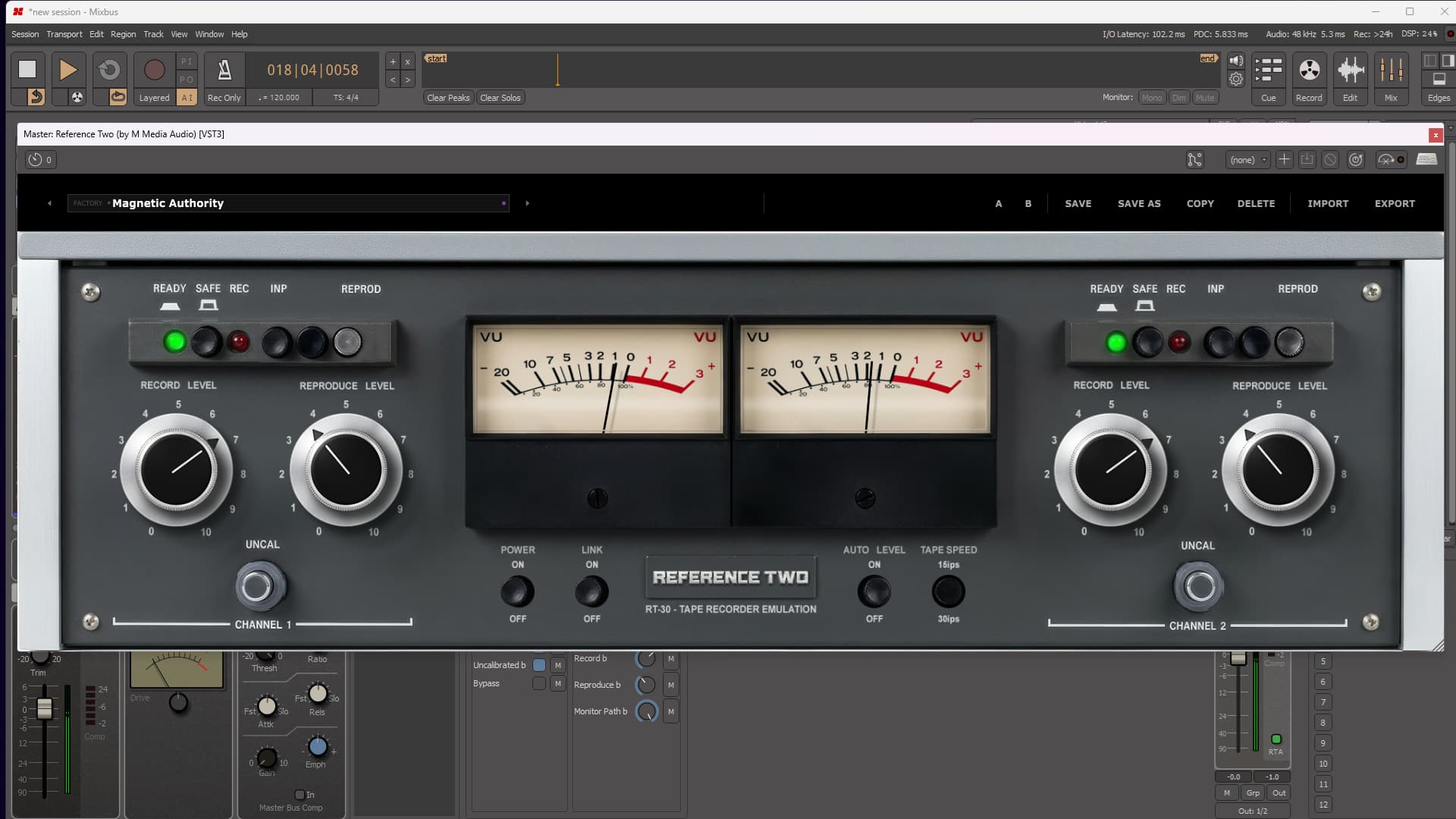Click EXPORT in the plugin header
Image resolution: width=1456 pixels, height=819 pixels.
1395,203
